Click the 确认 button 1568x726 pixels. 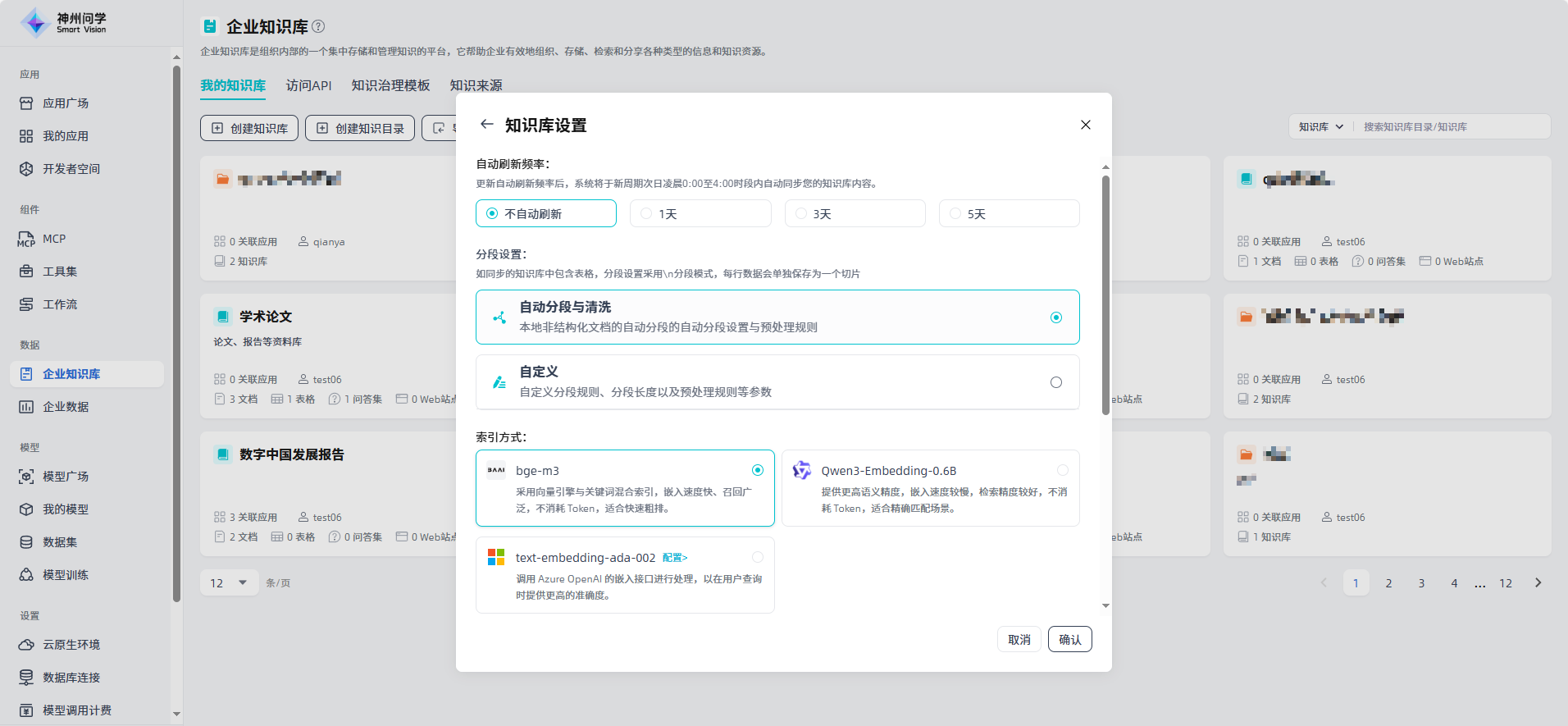click(x=1069, y=640)
